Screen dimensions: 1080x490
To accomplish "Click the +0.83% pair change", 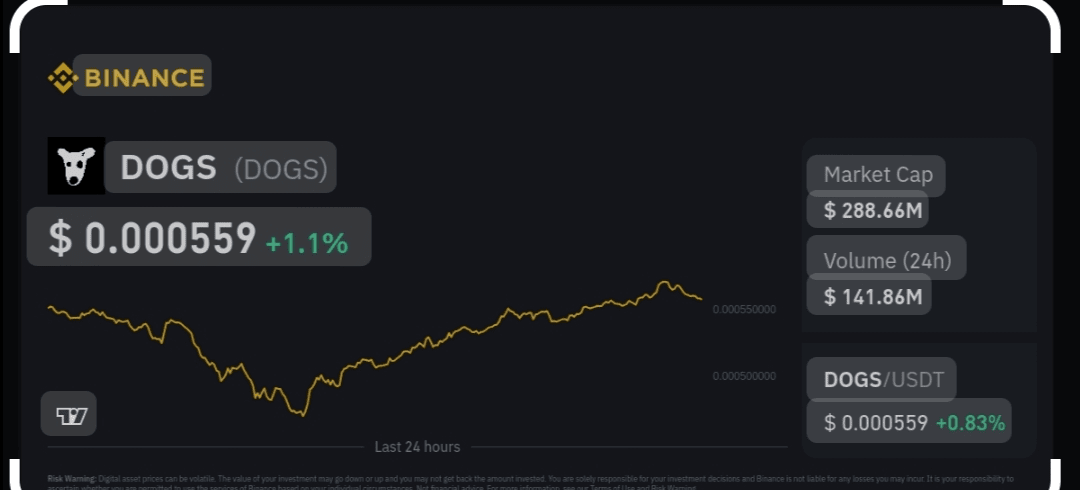I will pyautogui.click(x=970, y=423).
